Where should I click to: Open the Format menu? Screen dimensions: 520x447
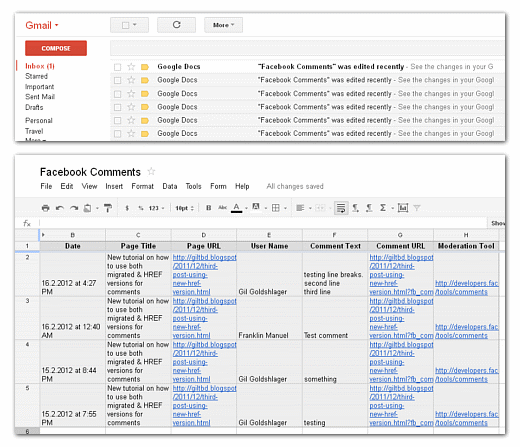(142, 186)
